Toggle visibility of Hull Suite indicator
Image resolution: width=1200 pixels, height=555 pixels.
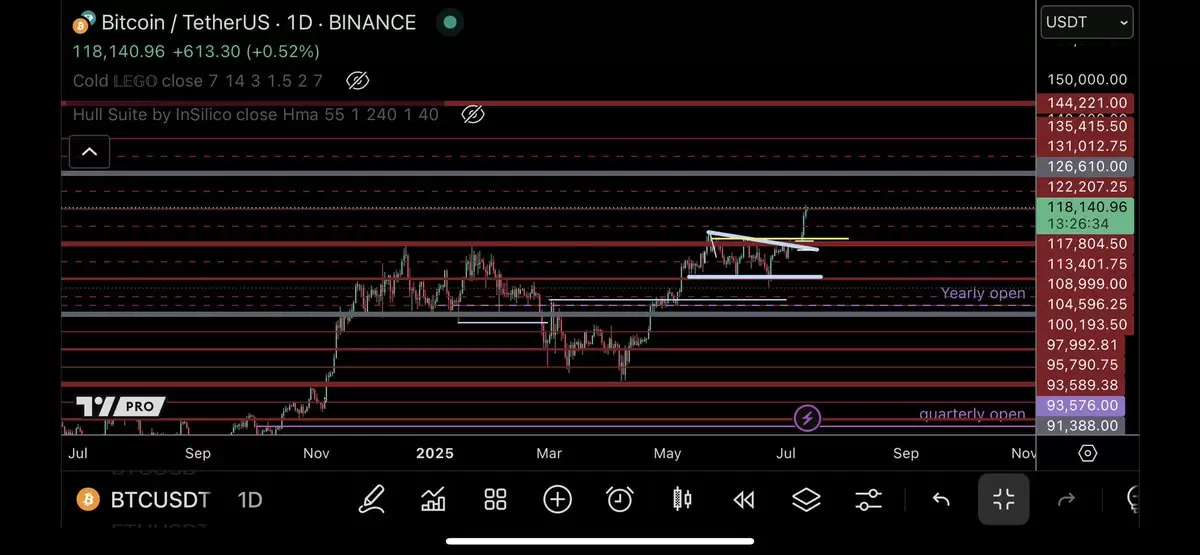[473, 115]
